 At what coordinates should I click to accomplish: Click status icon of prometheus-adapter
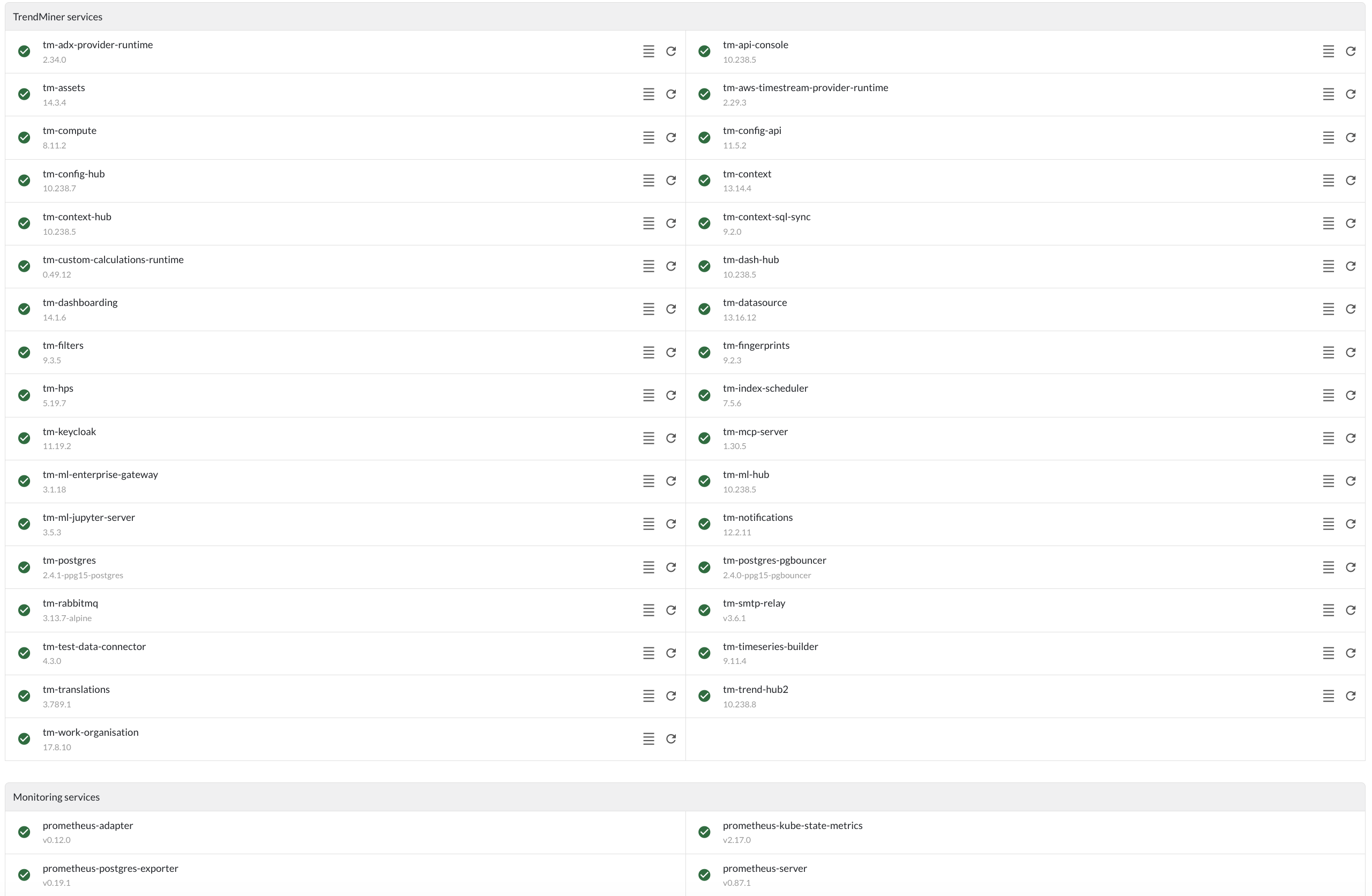tap(24, 832)
